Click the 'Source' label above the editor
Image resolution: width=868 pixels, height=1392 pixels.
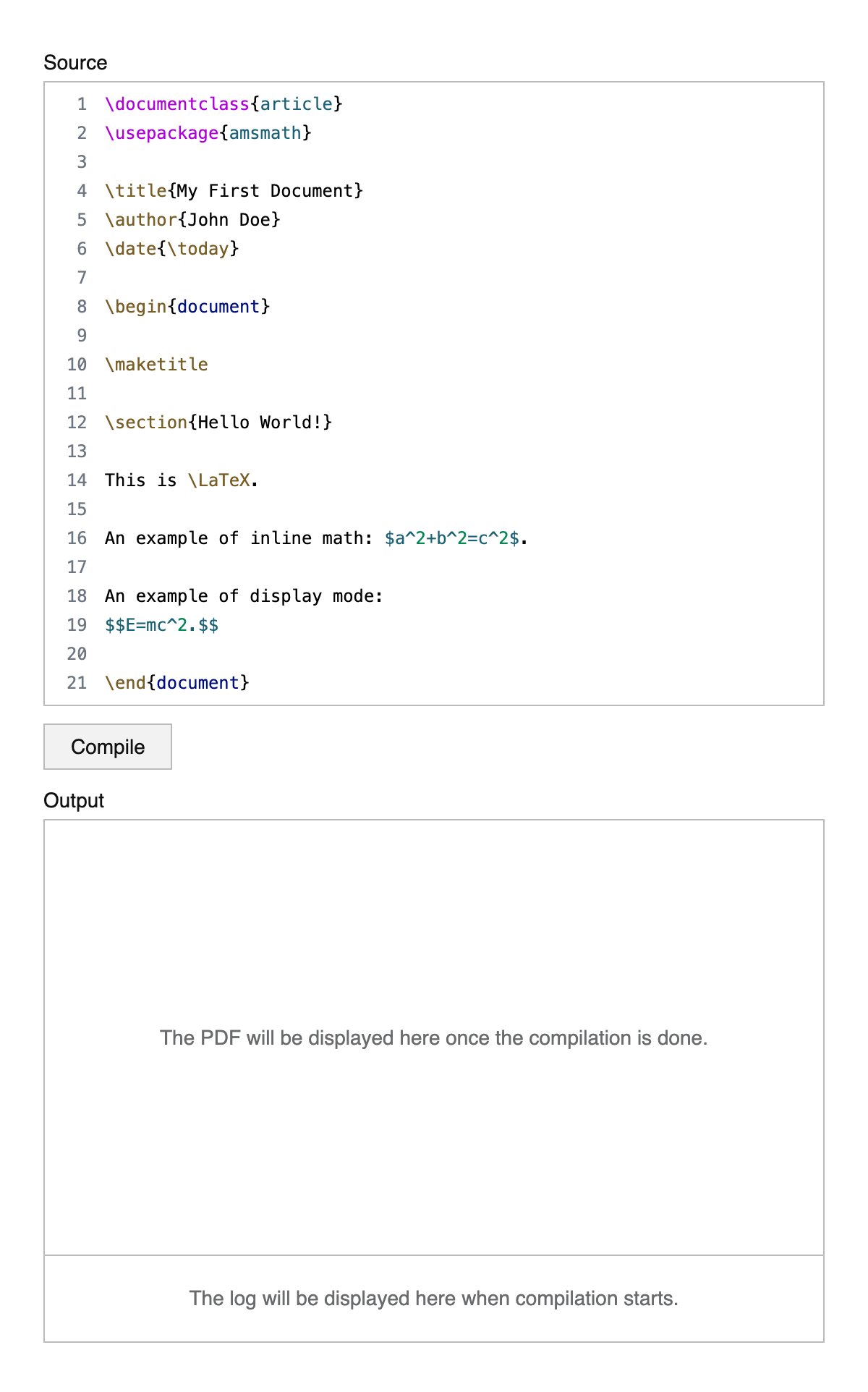pyautogui.click(x=75, y=63)
